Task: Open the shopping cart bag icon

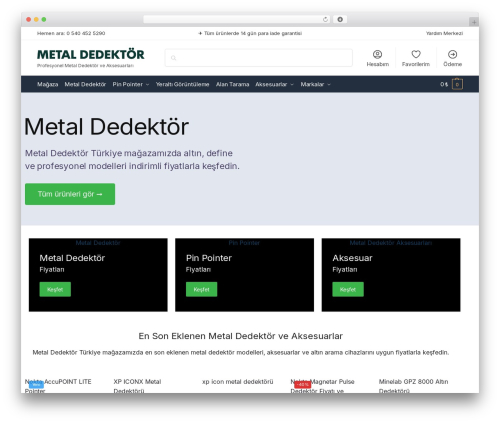Action: (457, 84)
